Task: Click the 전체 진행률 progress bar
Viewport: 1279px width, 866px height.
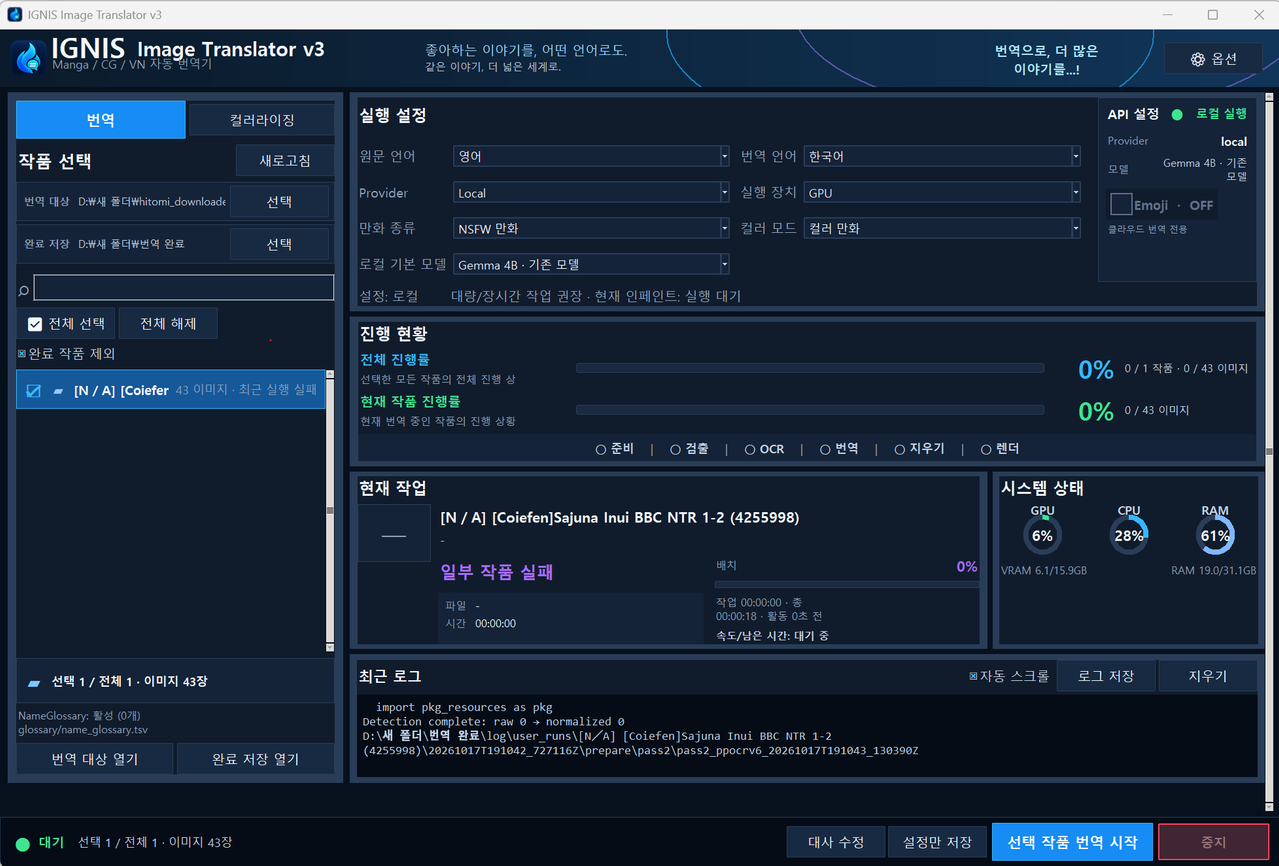Action: [x=810, y=368]
